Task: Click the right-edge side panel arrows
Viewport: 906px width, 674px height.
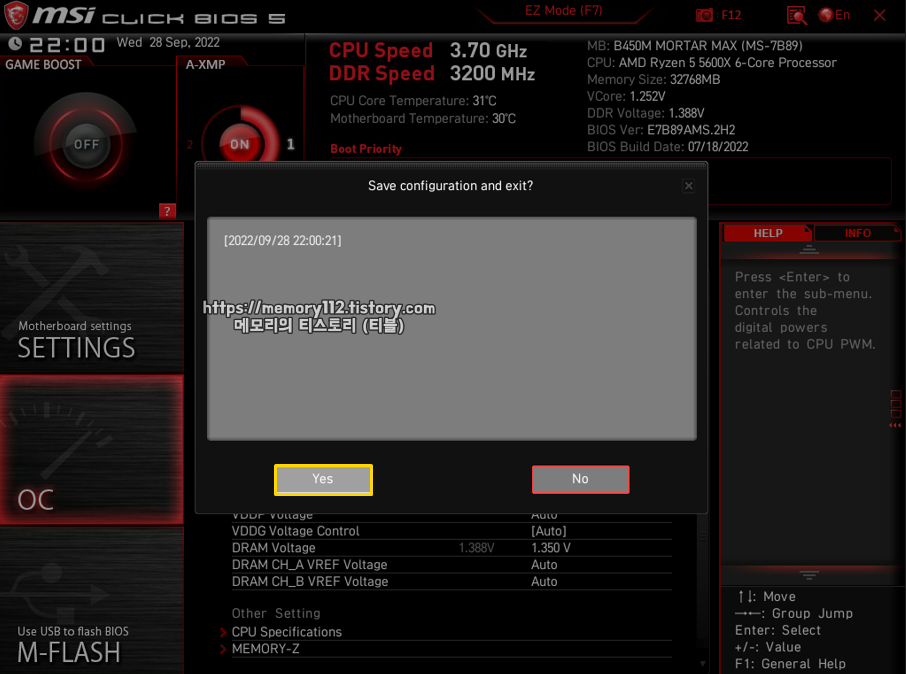Action: [x=895, y=425]
